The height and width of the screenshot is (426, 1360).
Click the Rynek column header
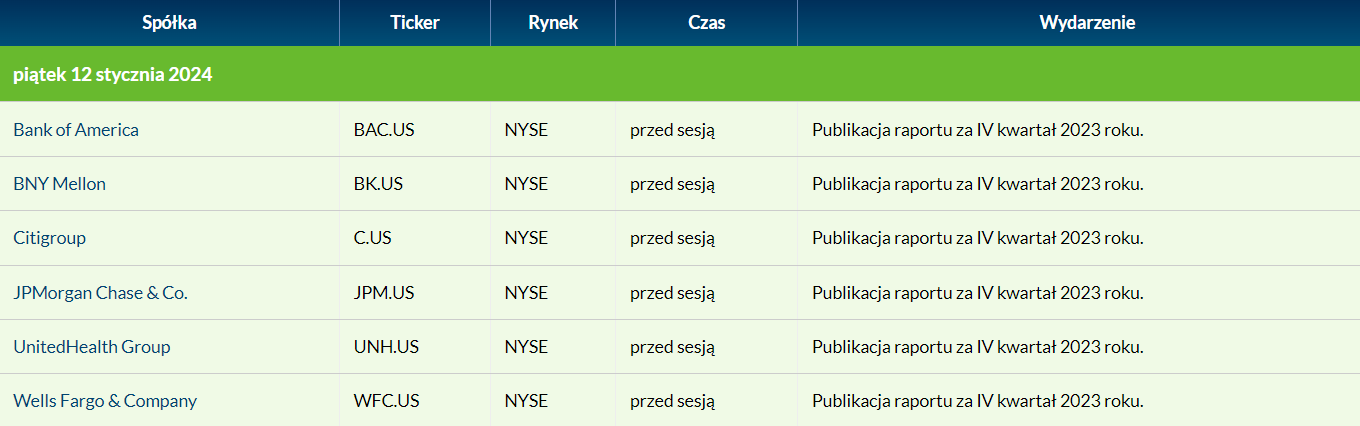click(553, 23)
